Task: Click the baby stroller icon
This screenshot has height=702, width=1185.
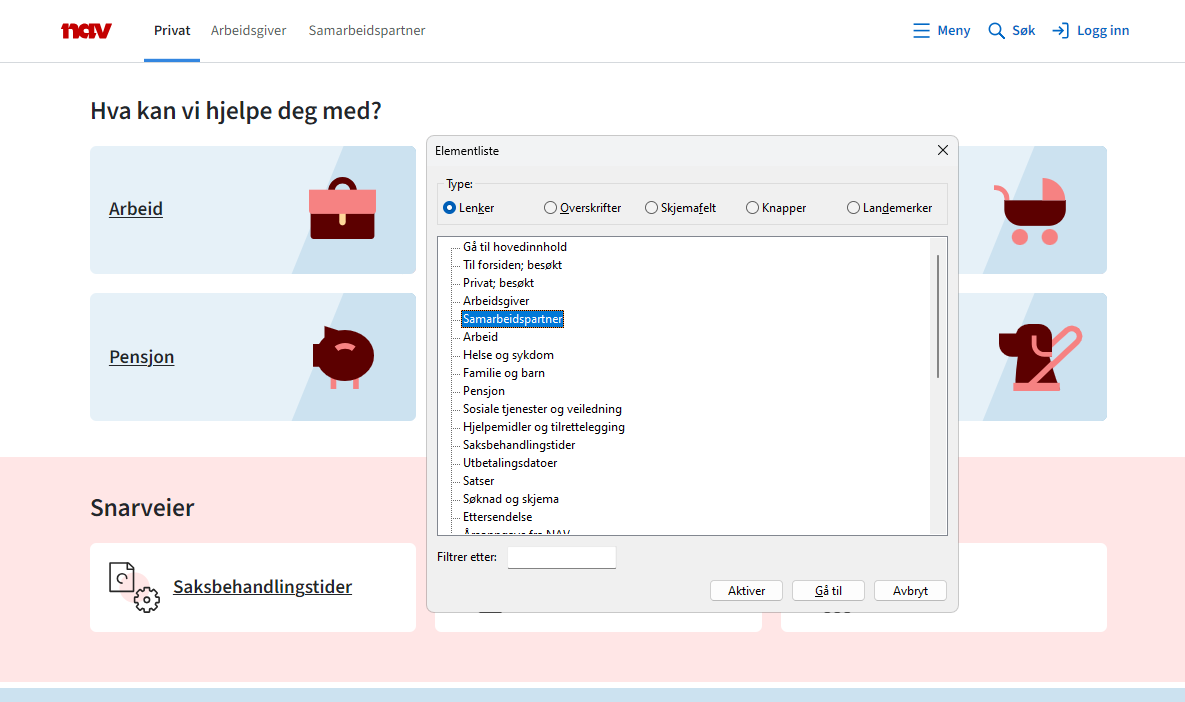Action: 1029,211
